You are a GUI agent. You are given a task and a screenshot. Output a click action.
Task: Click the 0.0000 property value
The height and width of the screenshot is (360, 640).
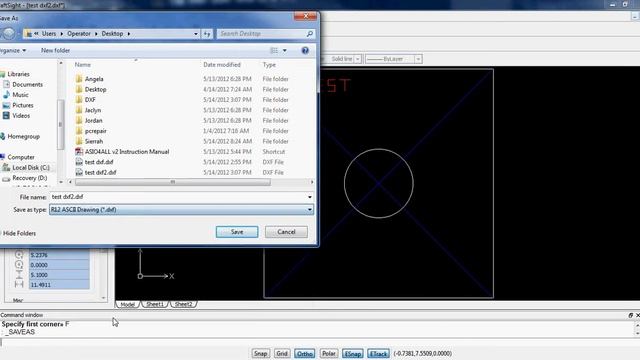point(59,265)
